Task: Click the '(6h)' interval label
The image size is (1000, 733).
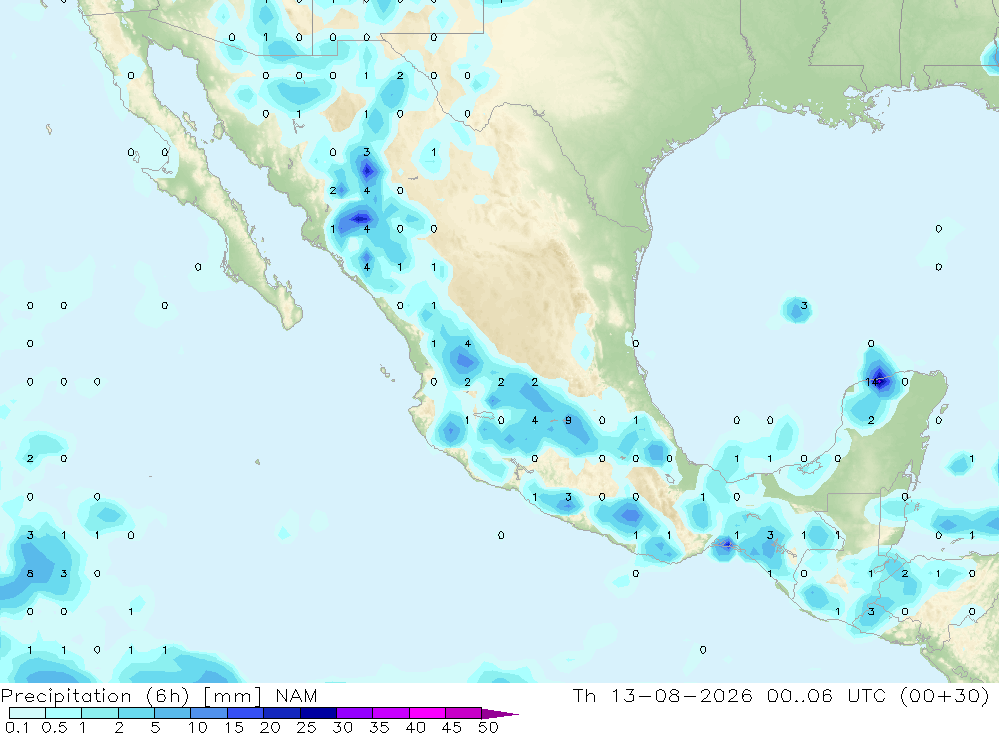Action: (168, 696)
